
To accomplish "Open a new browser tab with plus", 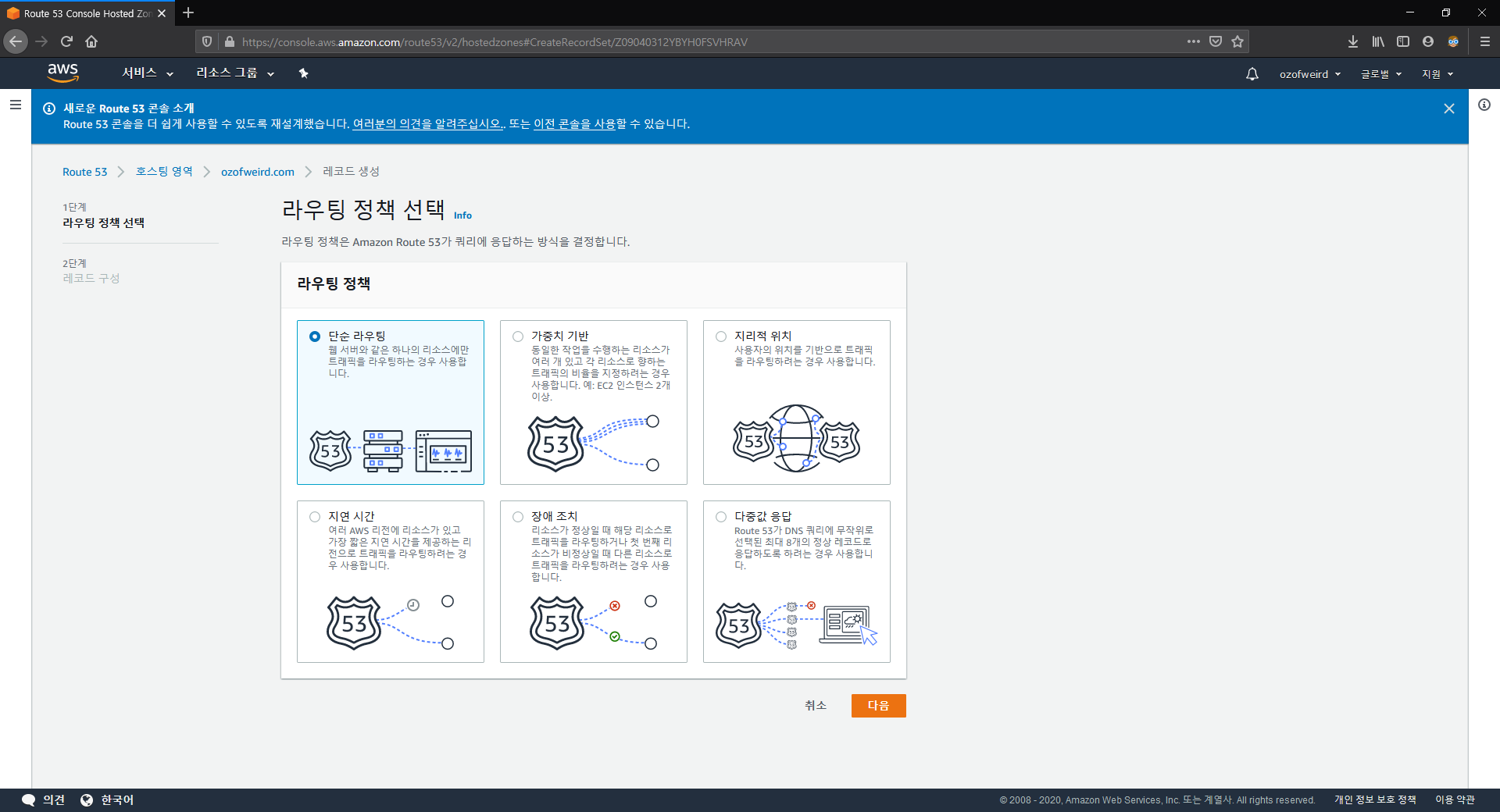I will (x=188, y=12).
